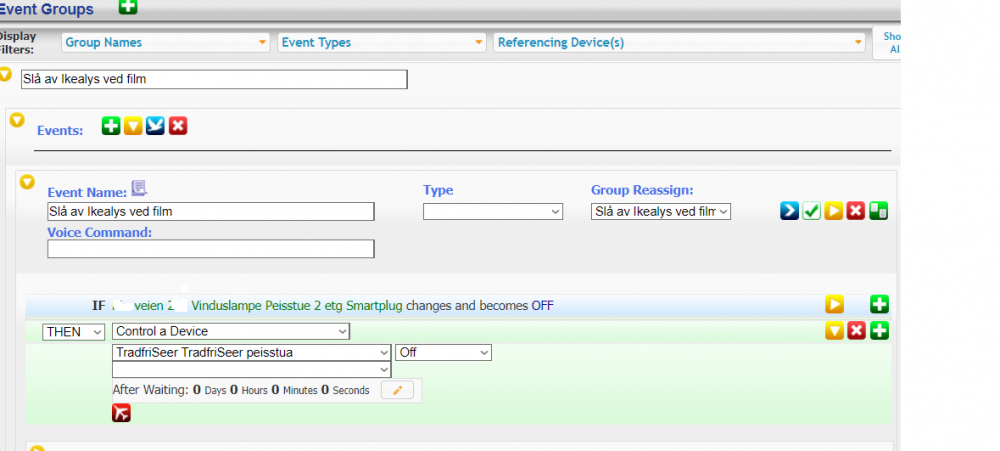The height and width of the screenshot is (451, 1000).
Task: Collapse the event group yellow arrow at top
Action: point(6,75)
